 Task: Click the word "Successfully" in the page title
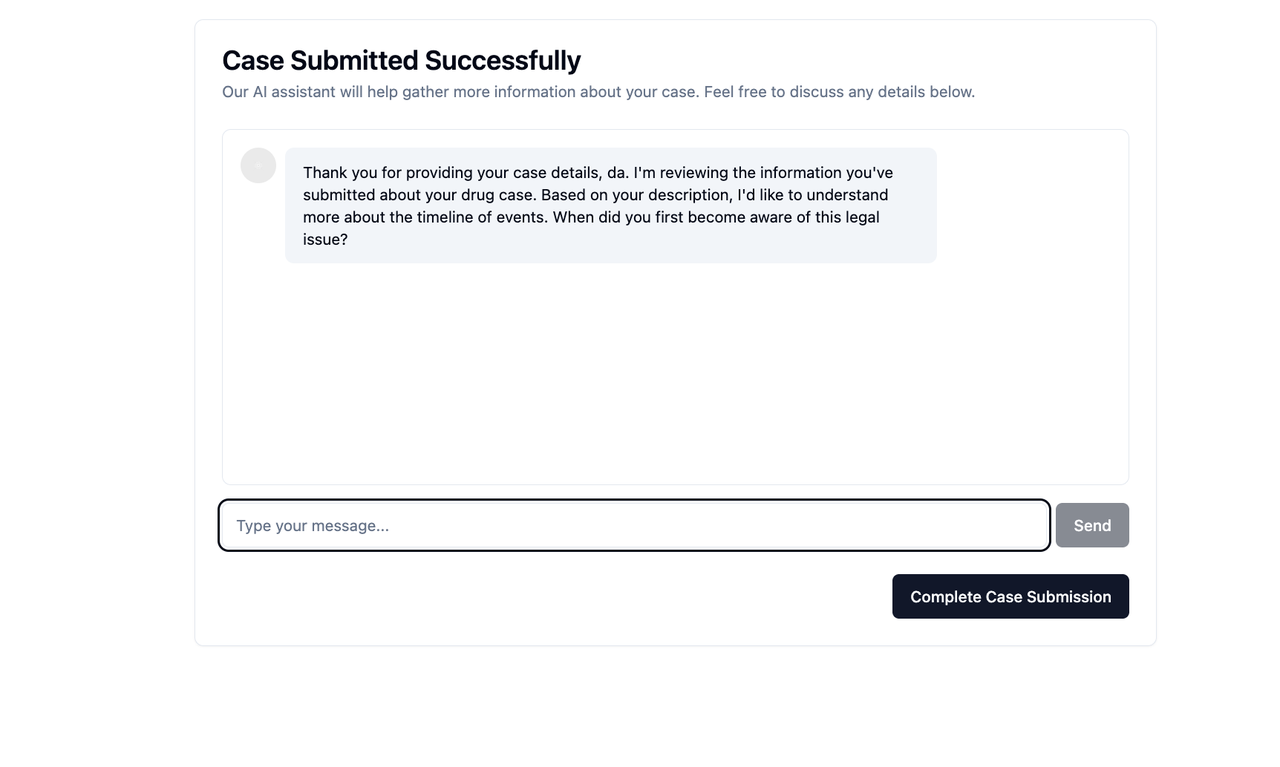point(503,60)
